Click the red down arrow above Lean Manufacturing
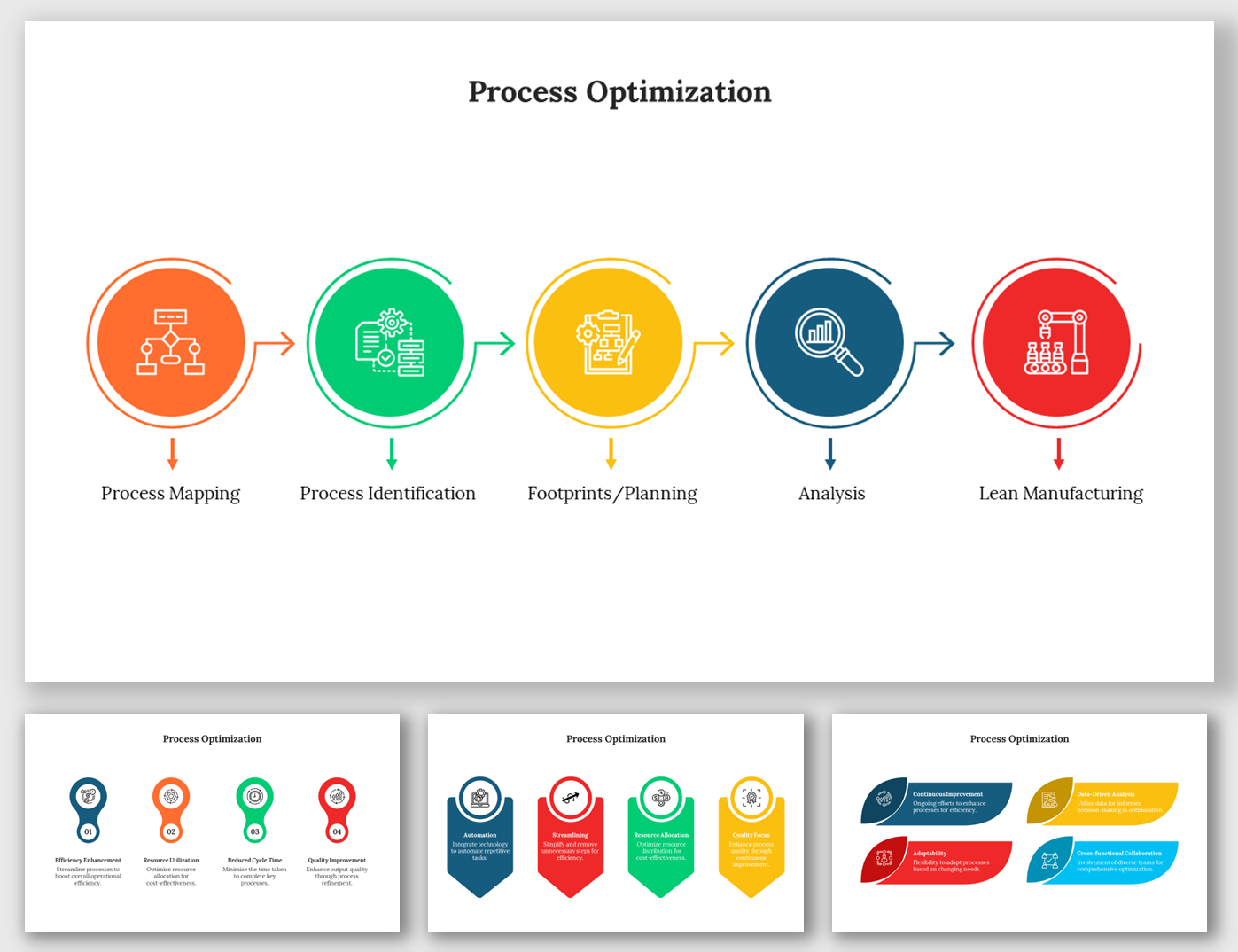1238x952 pixels. pos(1058,453)
